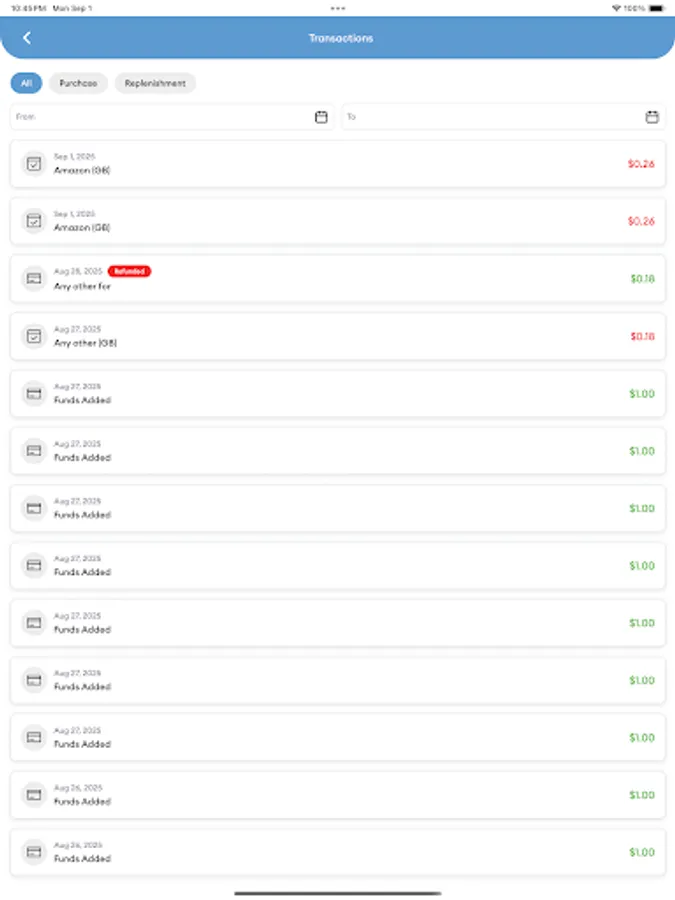
Task: Click the card icon on the Aug 28 refunded transaction
Action: point(33,278)
